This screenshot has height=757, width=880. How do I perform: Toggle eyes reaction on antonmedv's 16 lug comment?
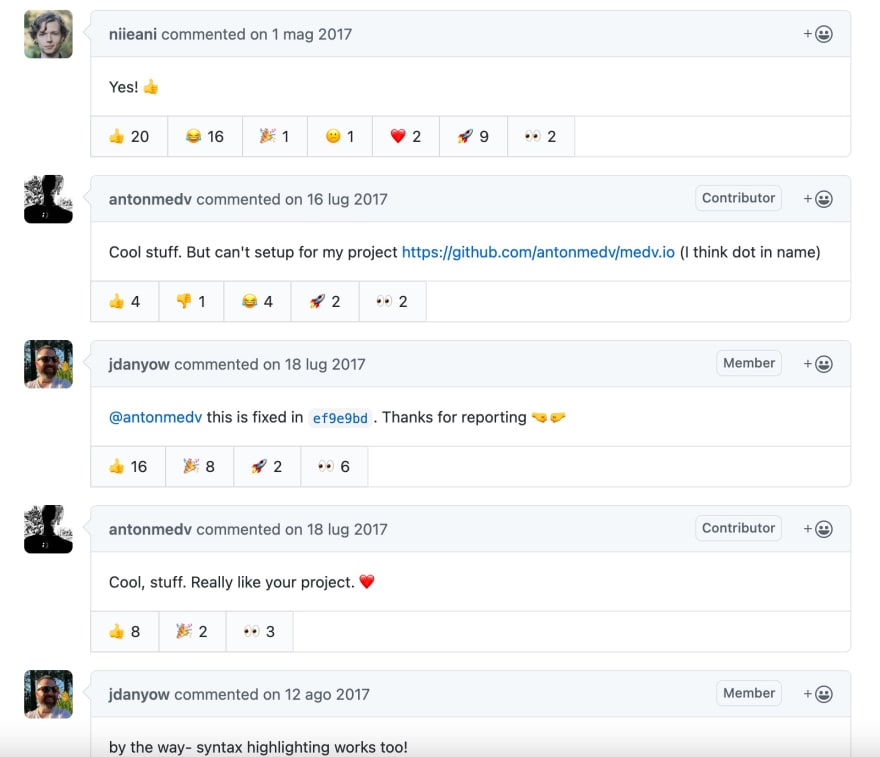point(393,301)
